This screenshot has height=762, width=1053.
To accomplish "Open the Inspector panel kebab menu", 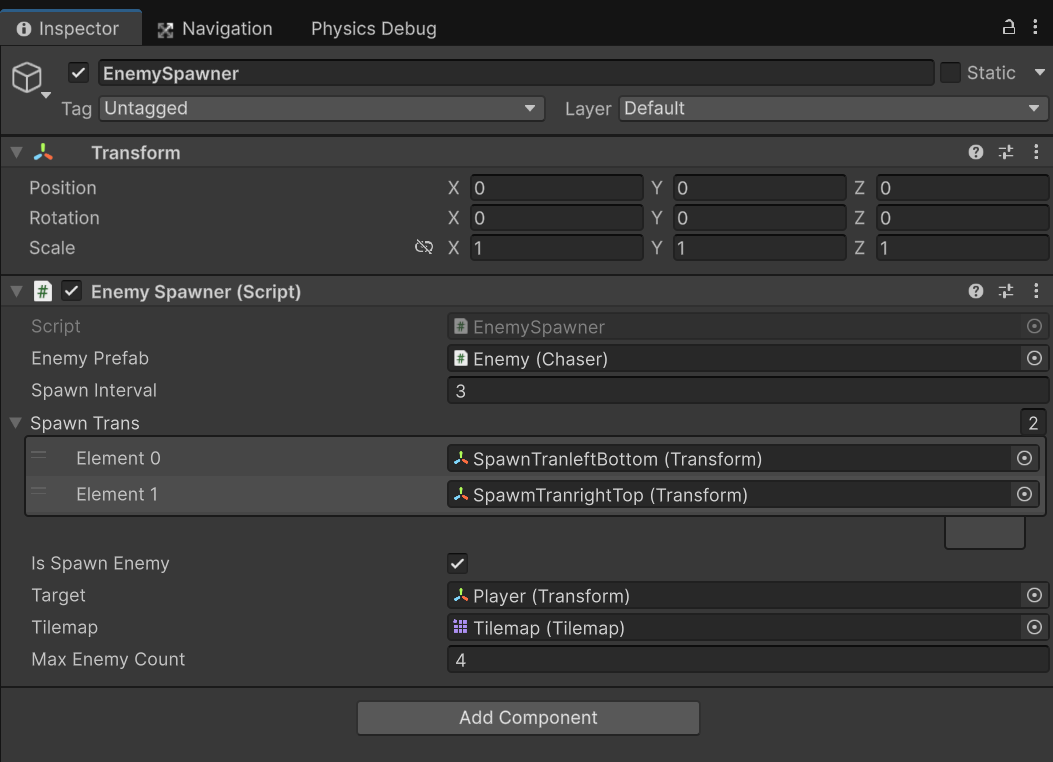I will (x=1036, y=27).
